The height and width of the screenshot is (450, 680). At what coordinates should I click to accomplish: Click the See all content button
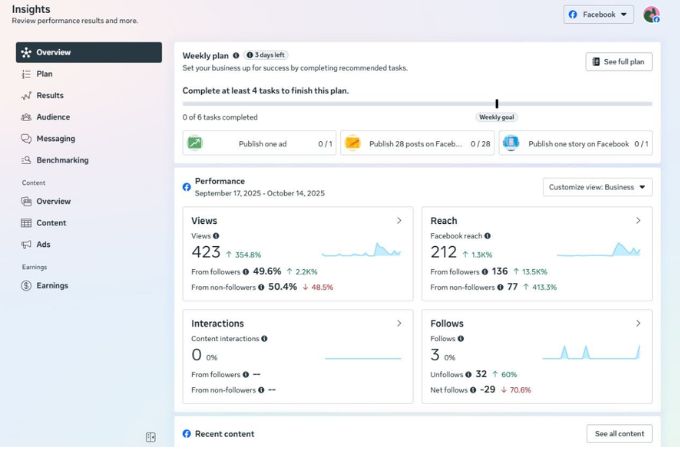(x=619, y=434)
